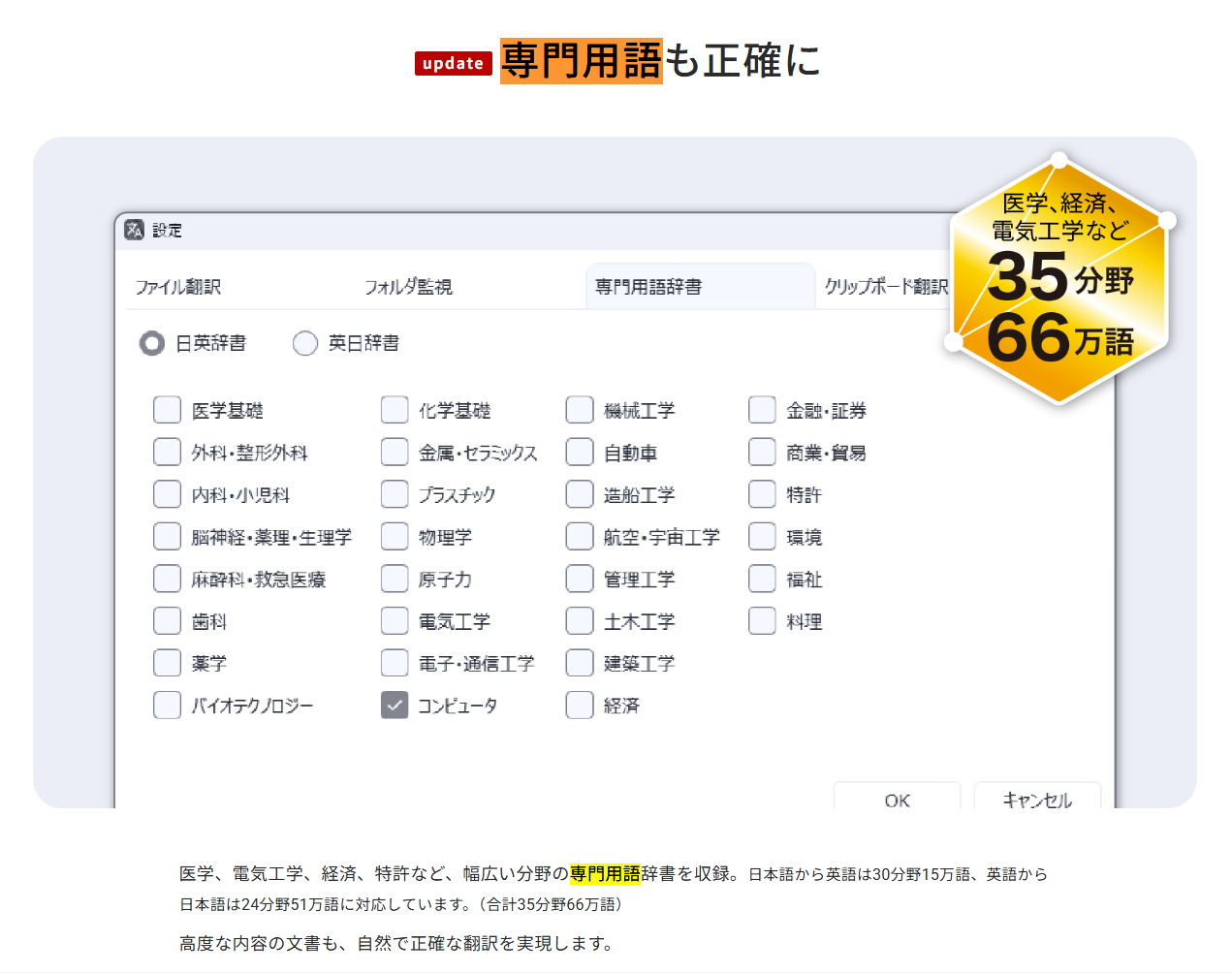Switch to the ファイル翻訳 tab
Screen dimensions: 1232x973
coord(179,285)
